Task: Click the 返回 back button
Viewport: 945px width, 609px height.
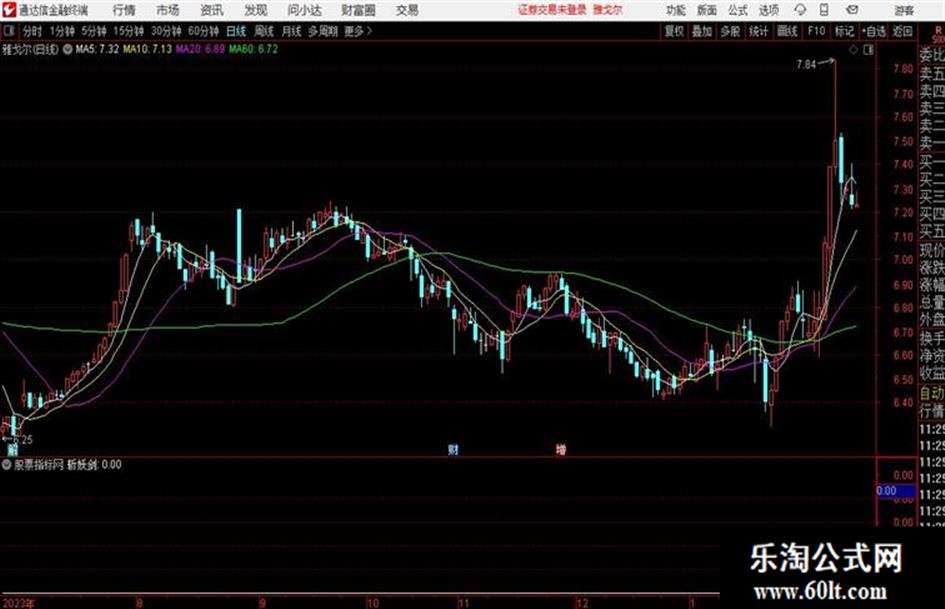Action: (x=902, y=31)
